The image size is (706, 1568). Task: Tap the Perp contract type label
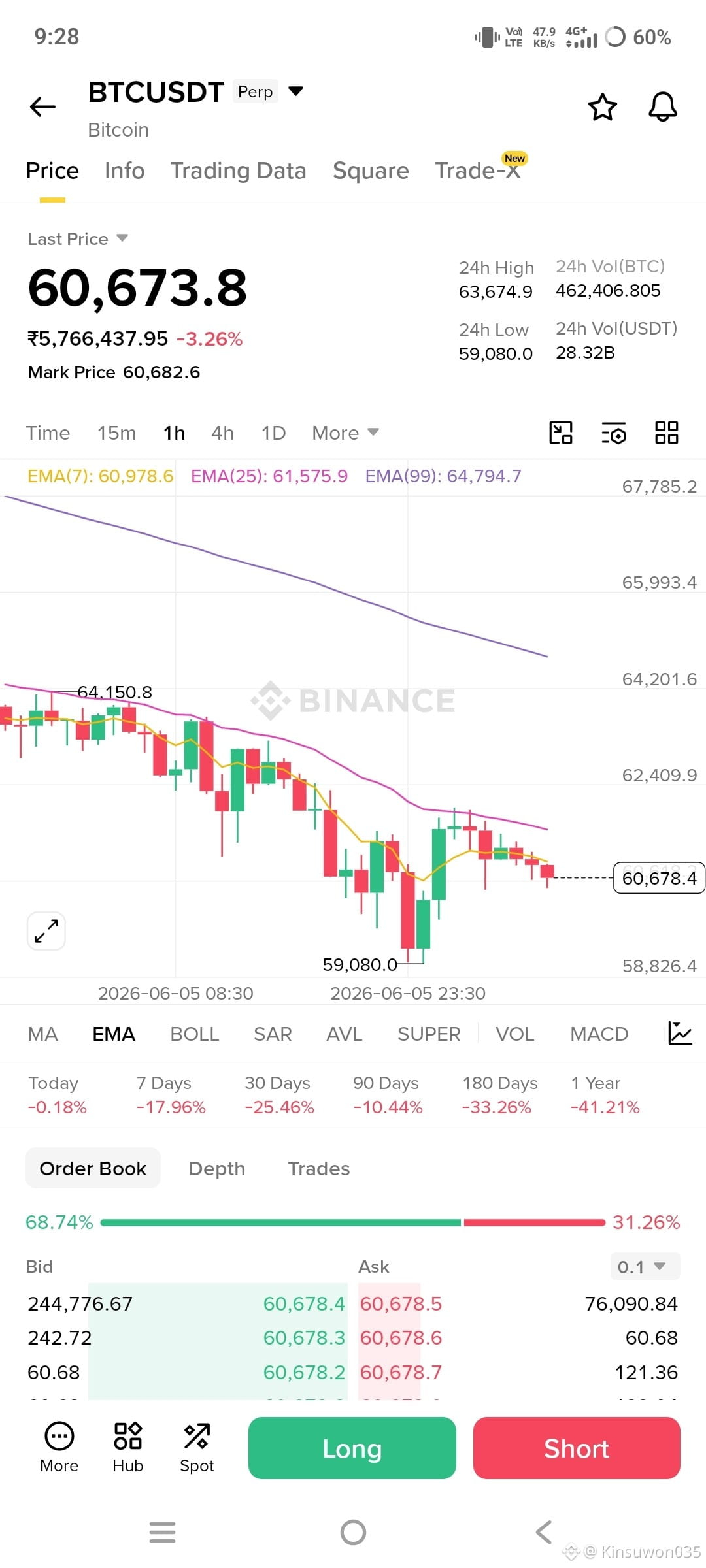tap(255, 91)
